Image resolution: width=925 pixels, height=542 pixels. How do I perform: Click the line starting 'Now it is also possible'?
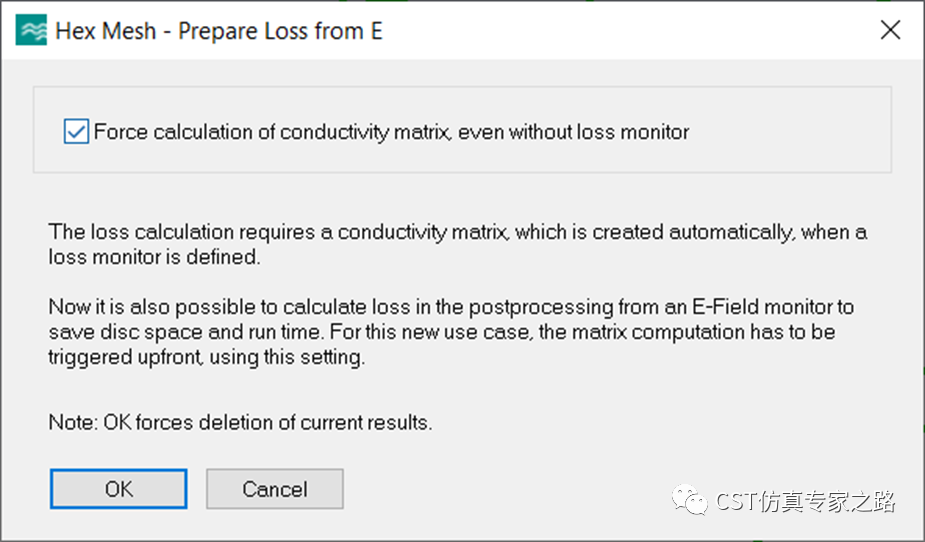pyautogui.click(x=451, y=307)
